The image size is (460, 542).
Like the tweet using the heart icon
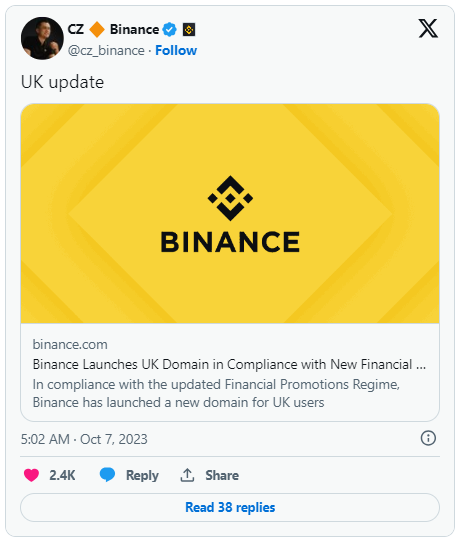[31, 475]
